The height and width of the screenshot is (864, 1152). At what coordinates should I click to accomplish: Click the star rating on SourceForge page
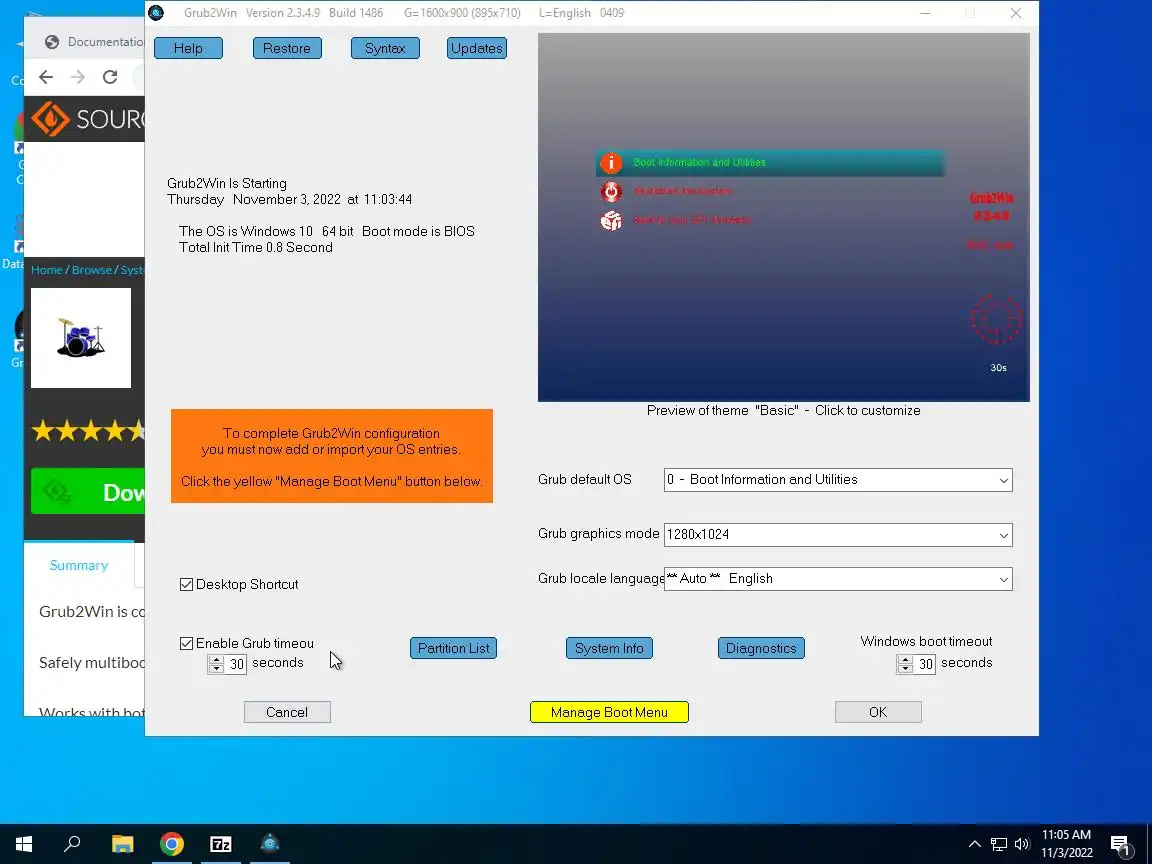[88, 431]
